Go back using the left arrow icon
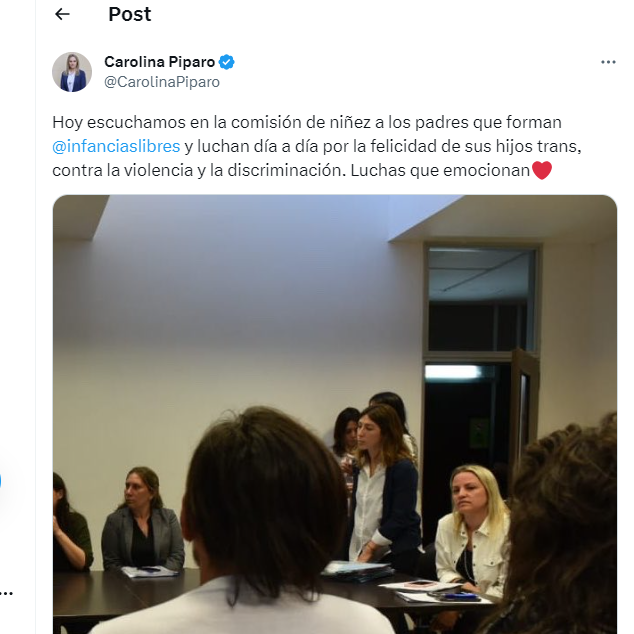 [62, 14]
